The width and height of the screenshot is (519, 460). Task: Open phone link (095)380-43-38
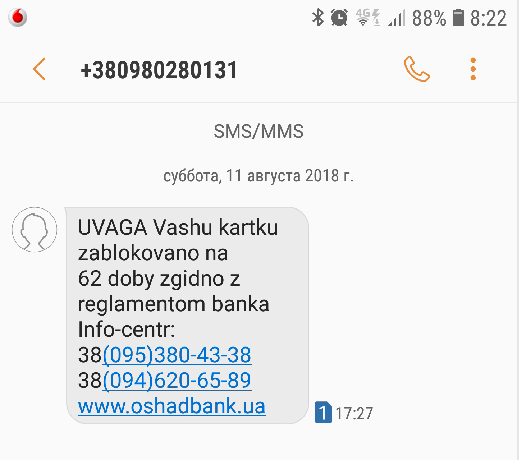[177, 354]
